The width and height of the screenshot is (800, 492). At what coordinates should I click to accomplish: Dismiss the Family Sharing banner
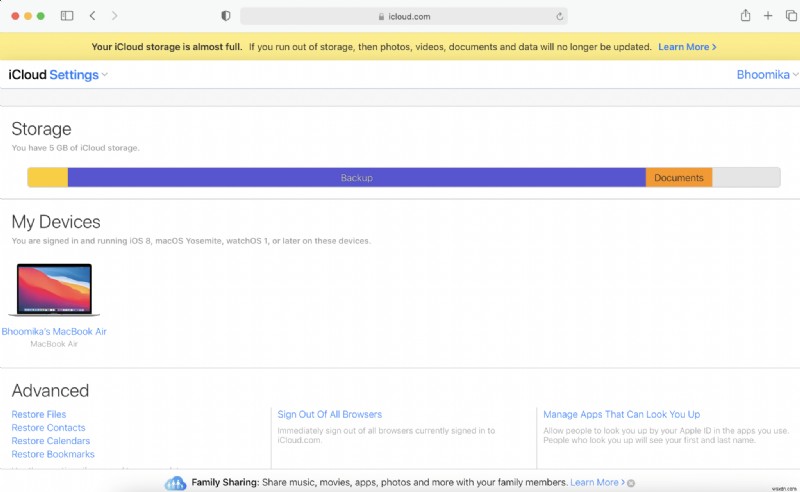[631, 483]
